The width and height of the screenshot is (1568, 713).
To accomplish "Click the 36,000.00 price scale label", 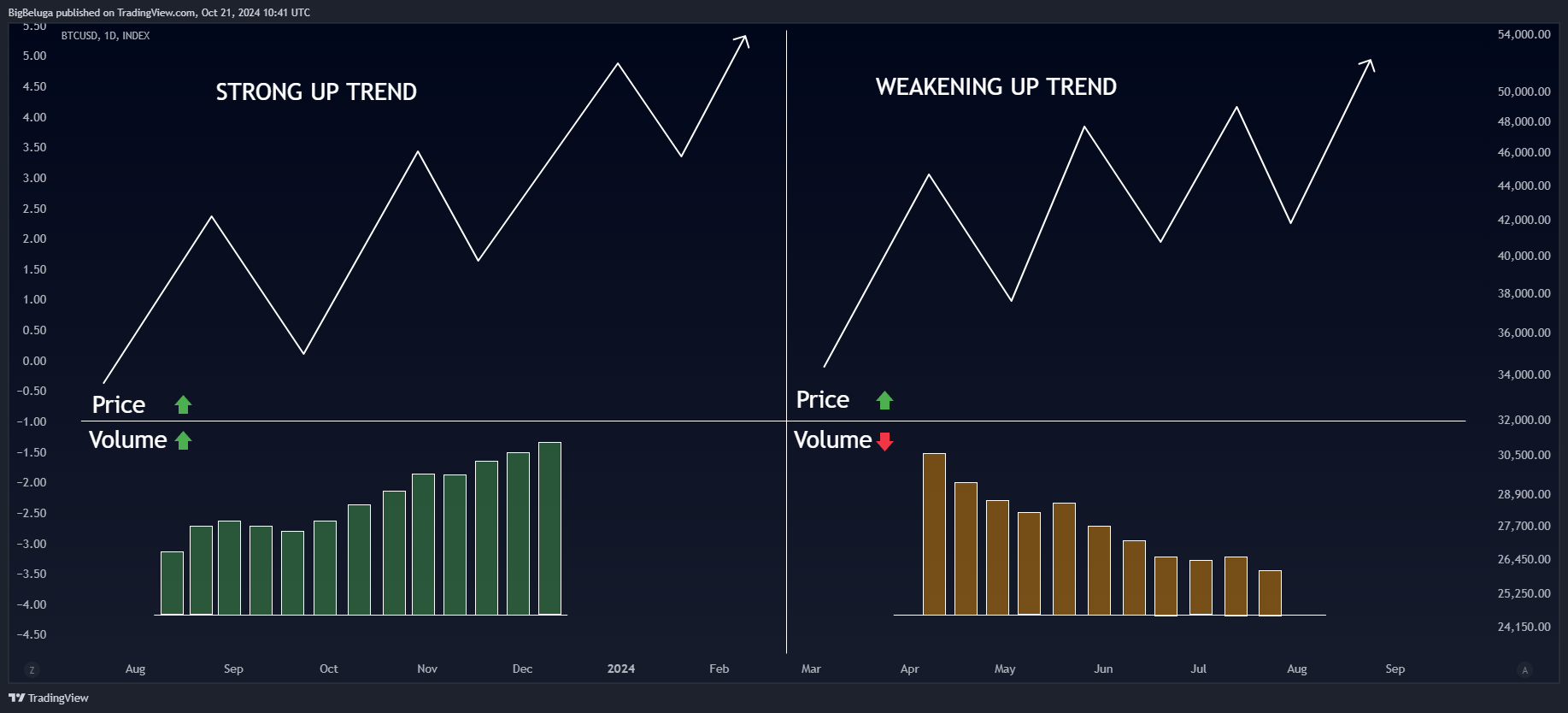I will coord(1524,333).
